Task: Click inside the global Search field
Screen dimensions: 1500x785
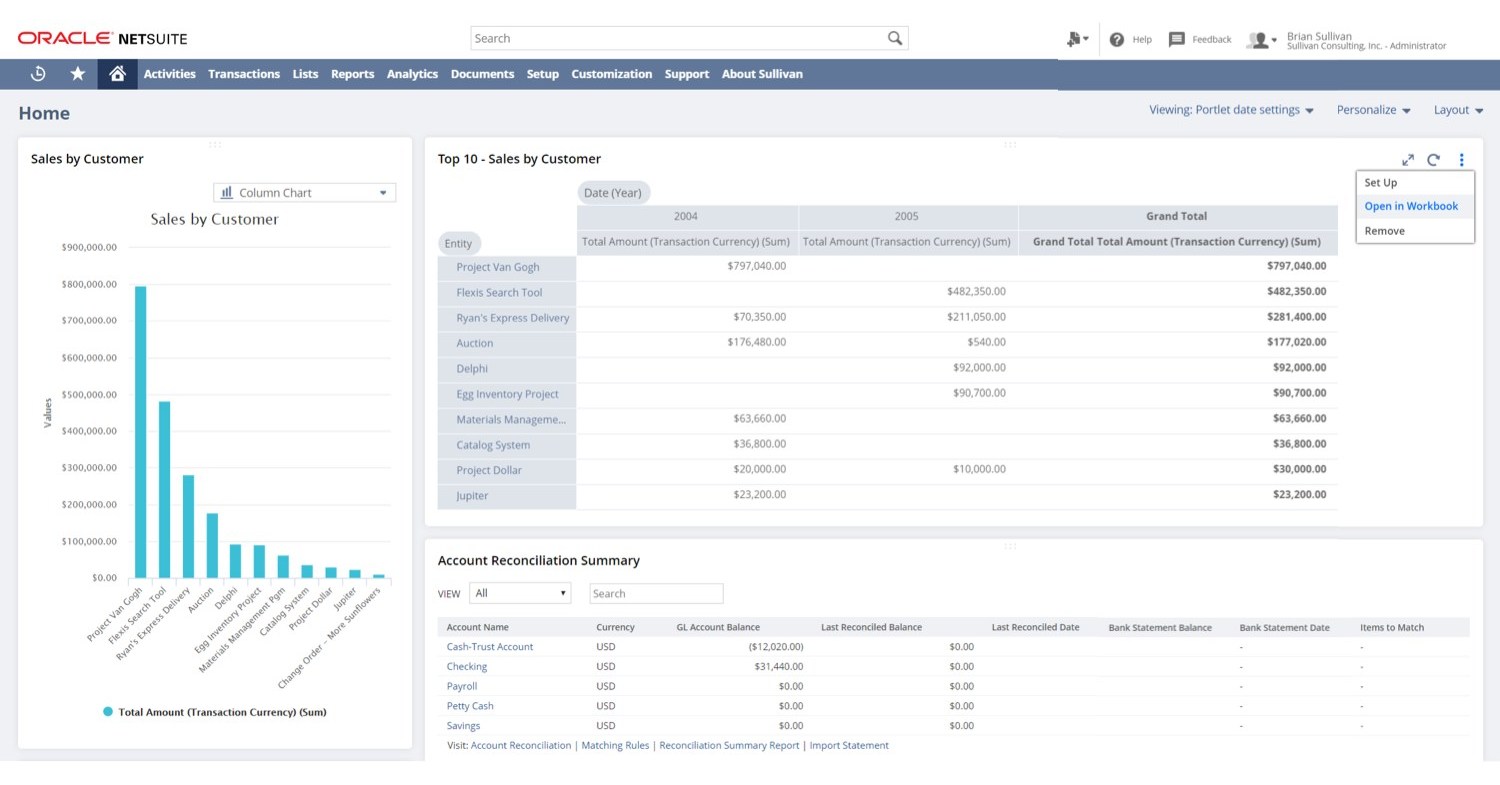Action: [680, 37]
